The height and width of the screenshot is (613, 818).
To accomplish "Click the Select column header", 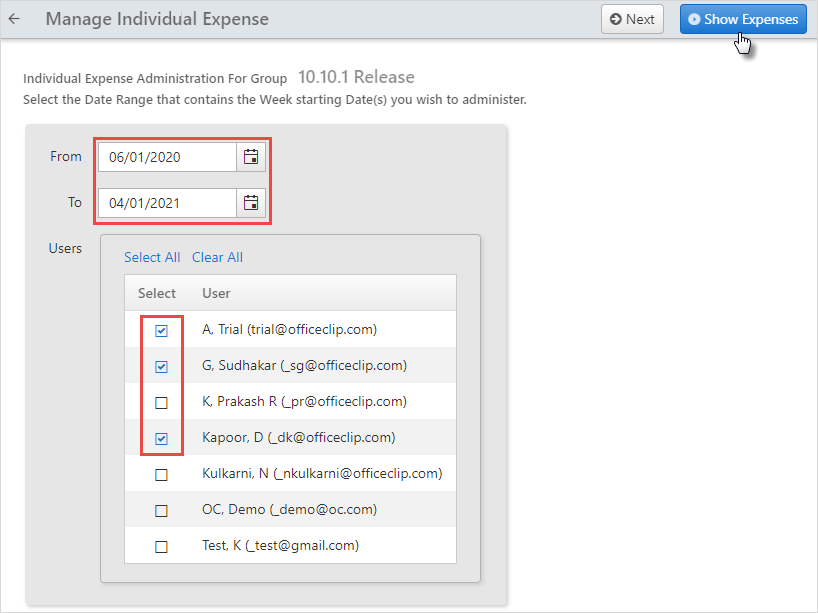I will [x=157, y=293].
